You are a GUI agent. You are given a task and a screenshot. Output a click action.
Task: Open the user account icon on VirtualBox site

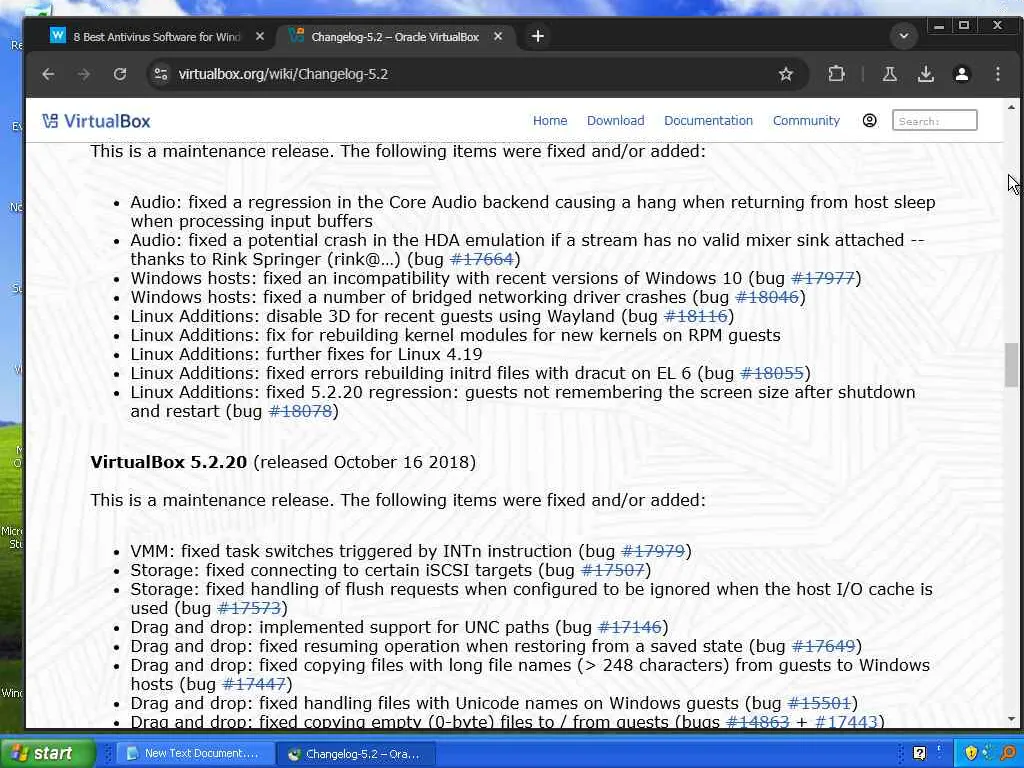[x=869, y=121]
